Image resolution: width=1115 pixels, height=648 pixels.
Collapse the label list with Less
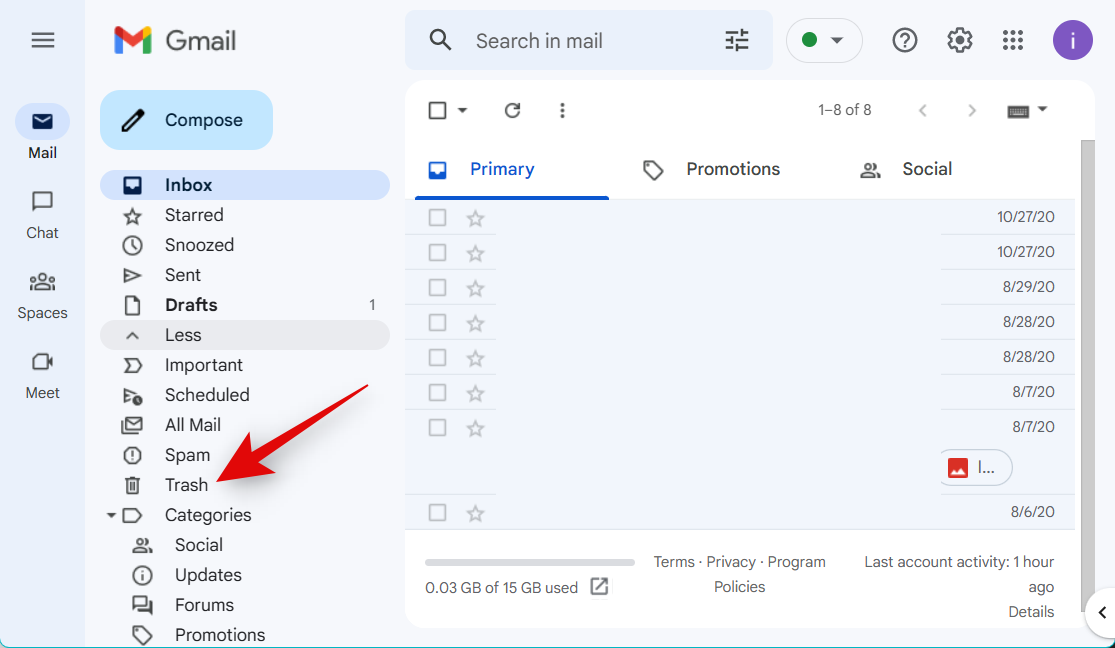tap(245, 334)
